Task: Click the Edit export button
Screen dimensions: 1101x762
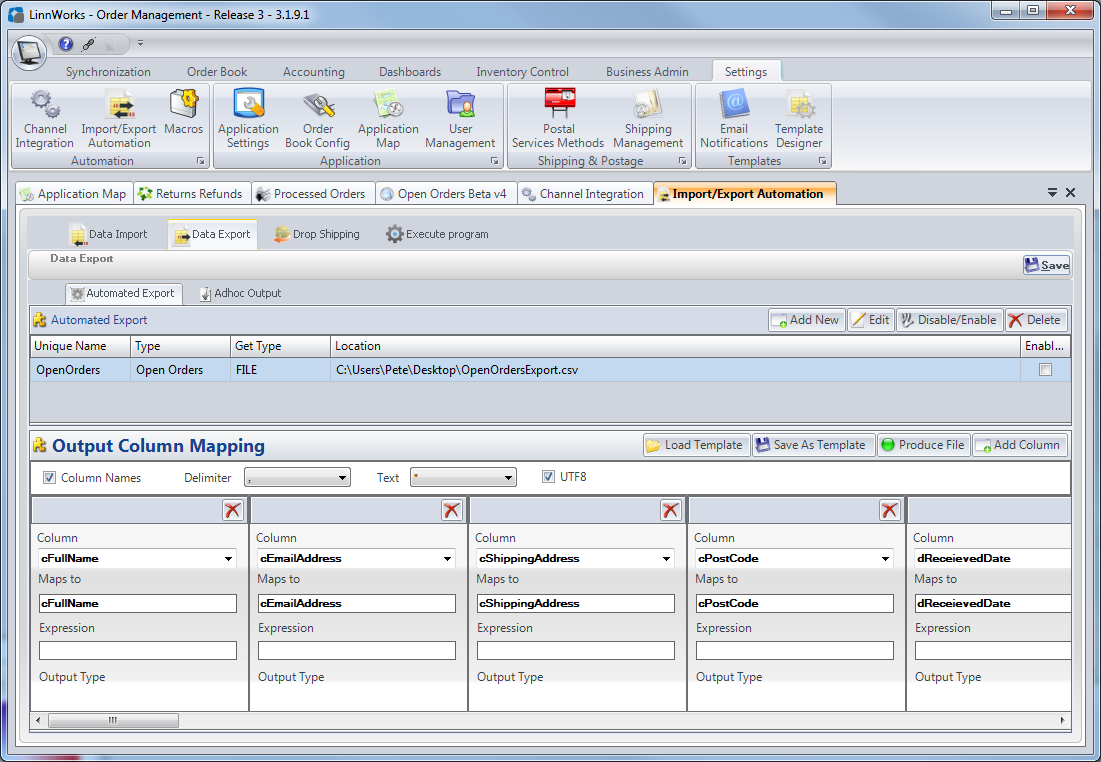Action: (x=871, y=320)
